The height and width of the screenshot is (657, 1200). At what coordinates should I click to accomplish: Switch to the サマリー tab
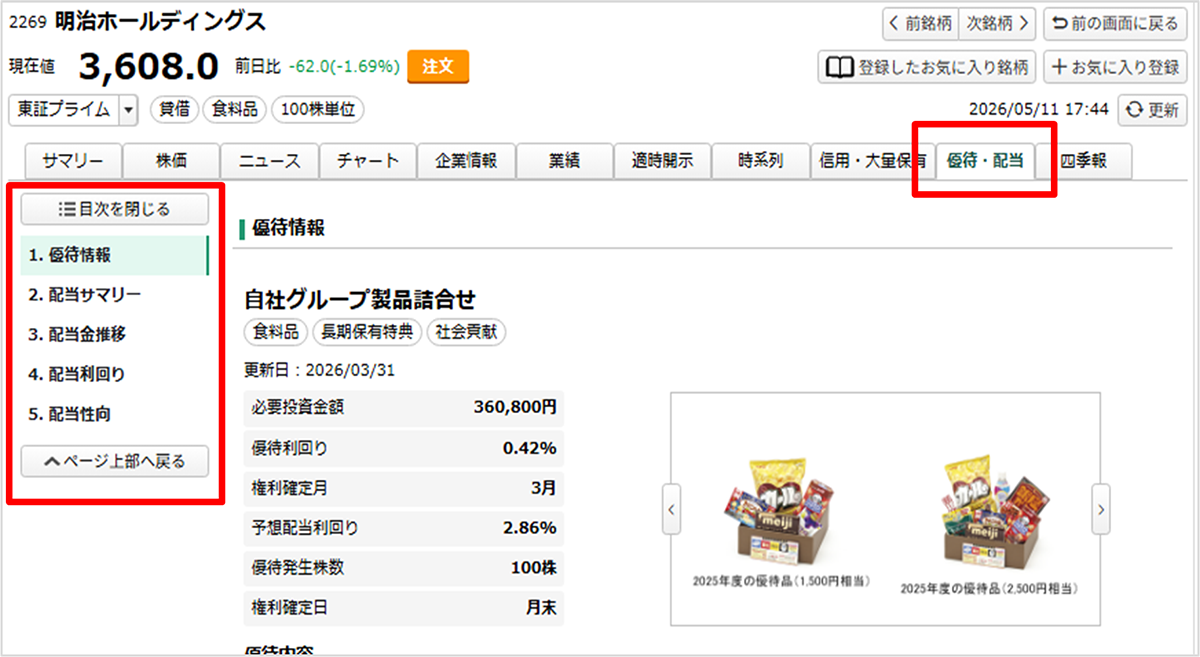click(x=73, y=161)
